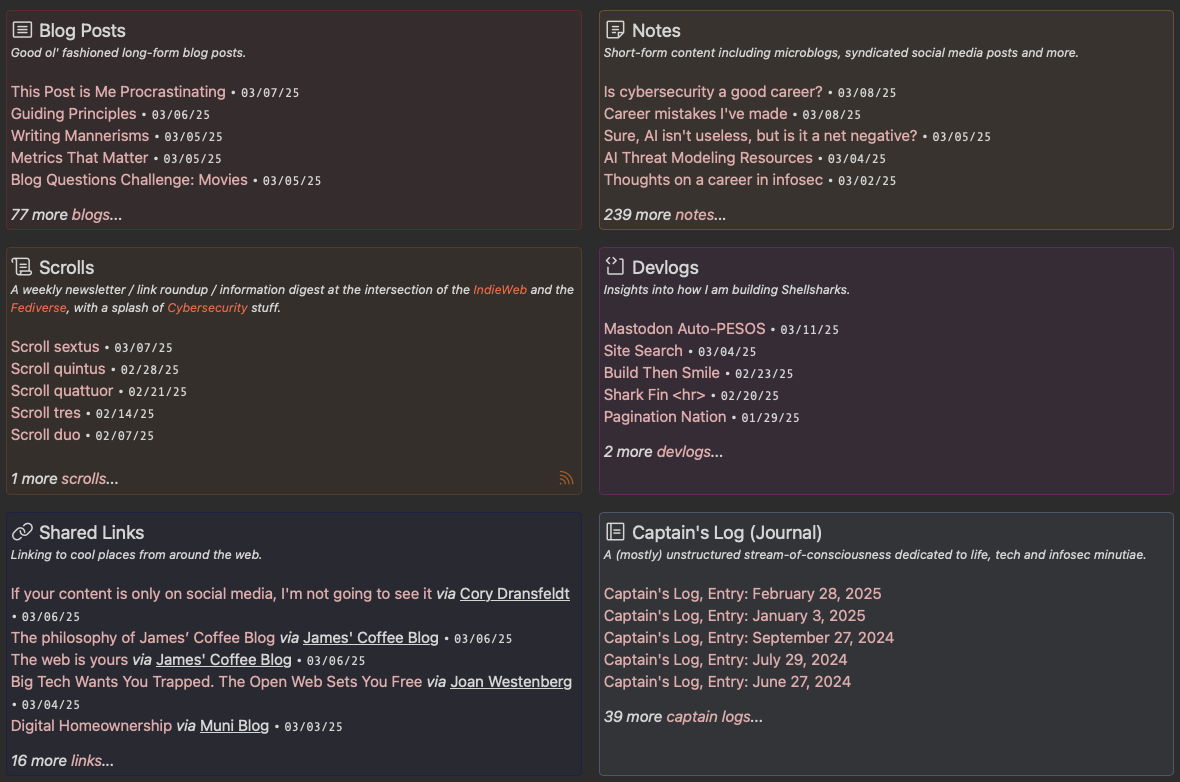View more notes link
Screen dimensions: 1180x782
[x=695, y=215]
